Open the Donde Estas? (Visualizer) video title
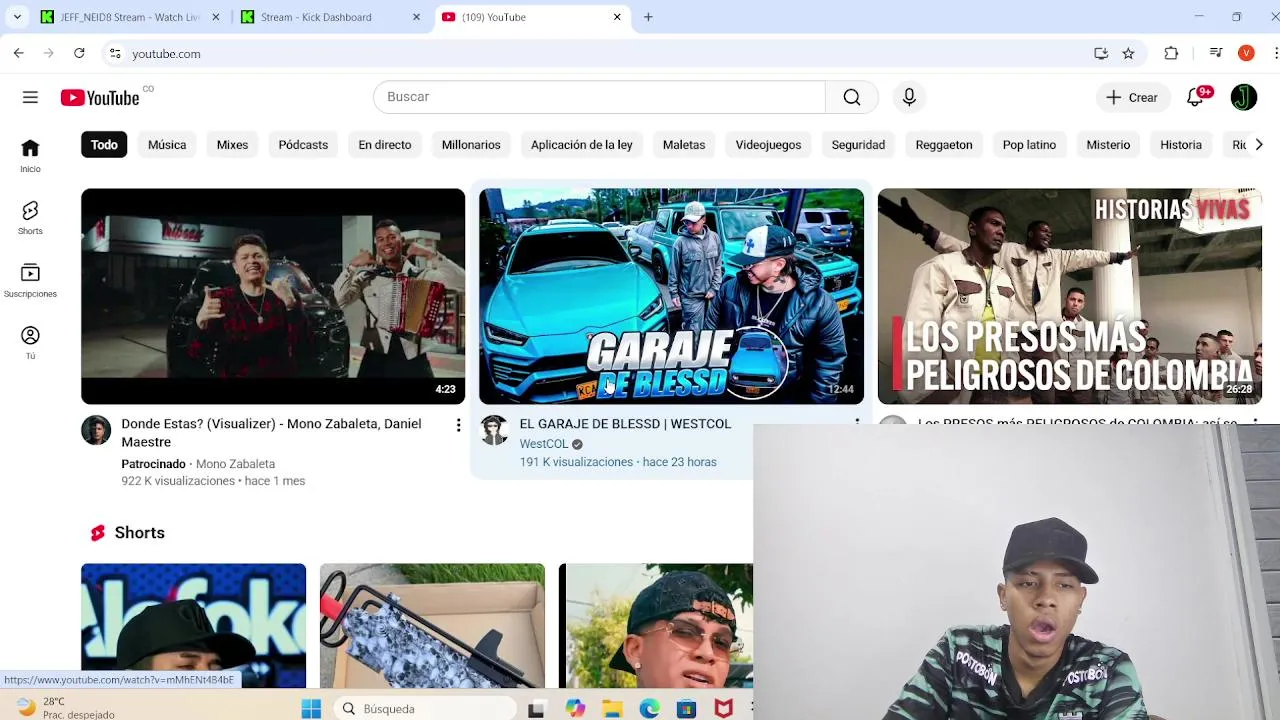 coord(271,433)
